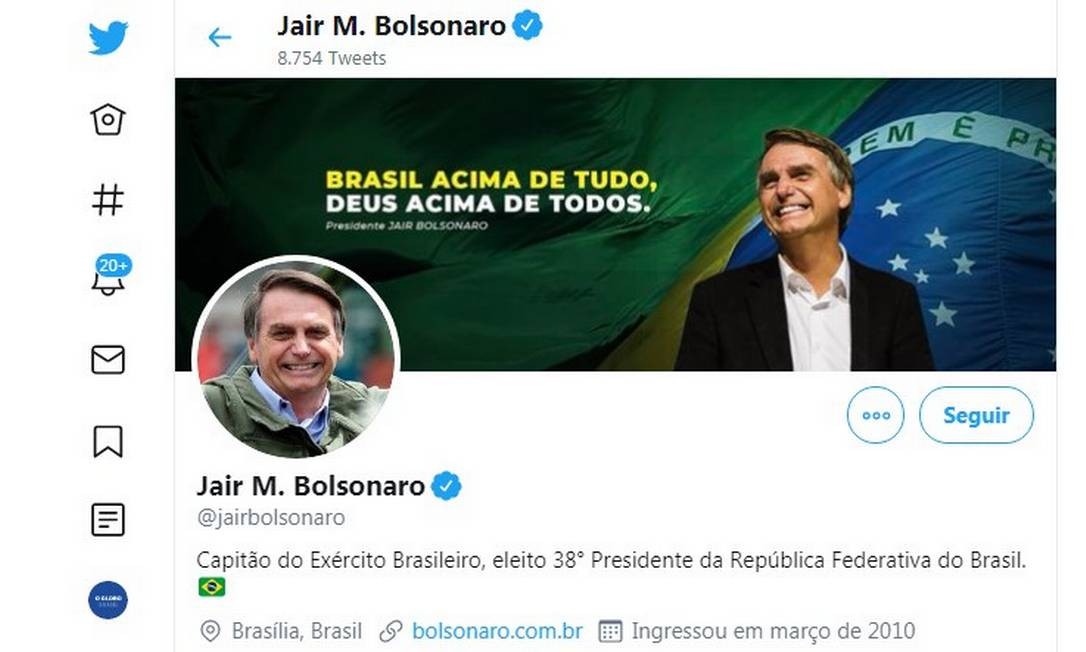Open the Messages envelope icon
This screenshot has height=652, width=1086.
108,360
